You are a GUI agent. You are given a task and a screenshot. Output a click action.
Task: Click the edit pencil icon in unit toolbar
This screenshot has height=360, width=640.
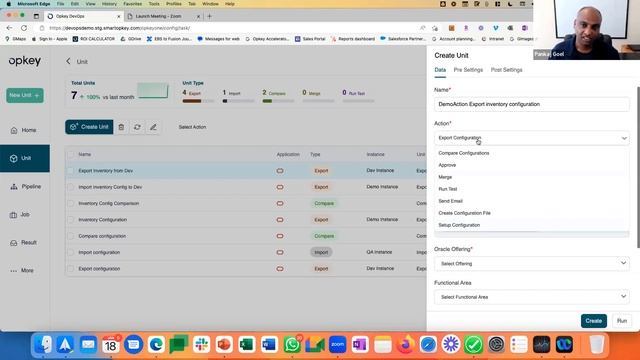[153, 127]
